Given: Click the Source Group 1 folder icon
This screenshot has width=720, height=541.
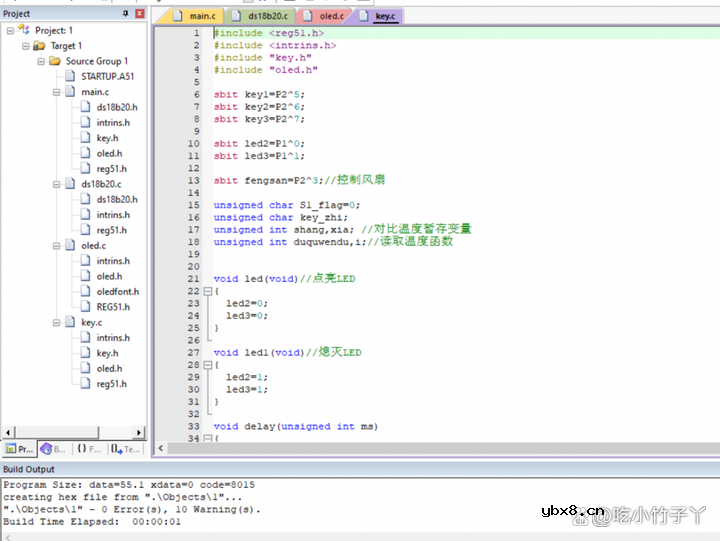Looking at the screenshot, I should pyautogui.click(x=55, y=61).
